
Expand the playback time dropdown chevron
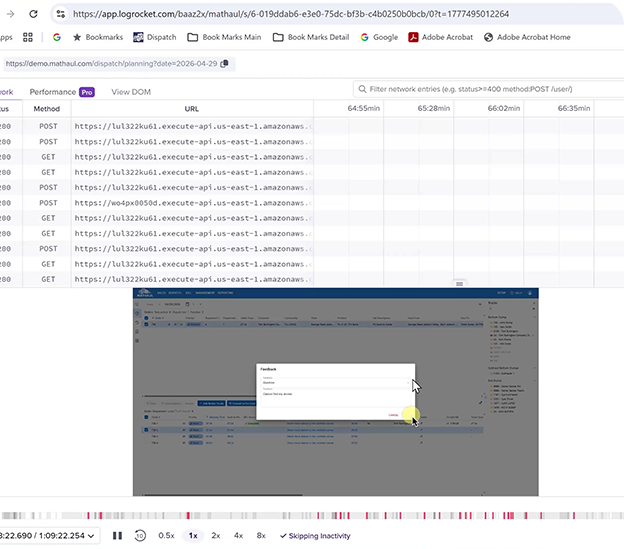91,536
